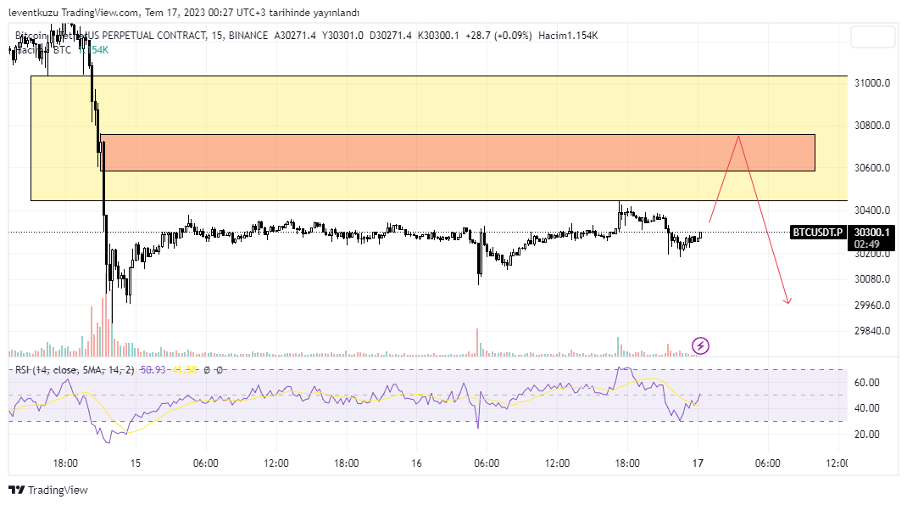The height and width of the screenshot is (506, 908).
Task: Click the 29840.0 price axis label
Action: 872,331
